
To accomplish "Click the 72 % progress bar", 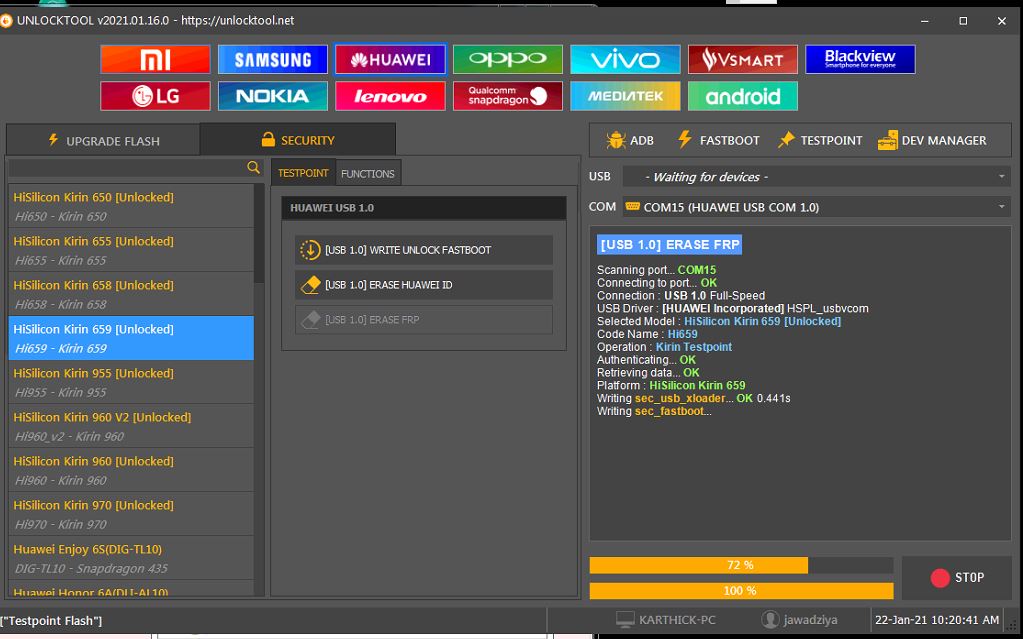I will pos(741,565).
